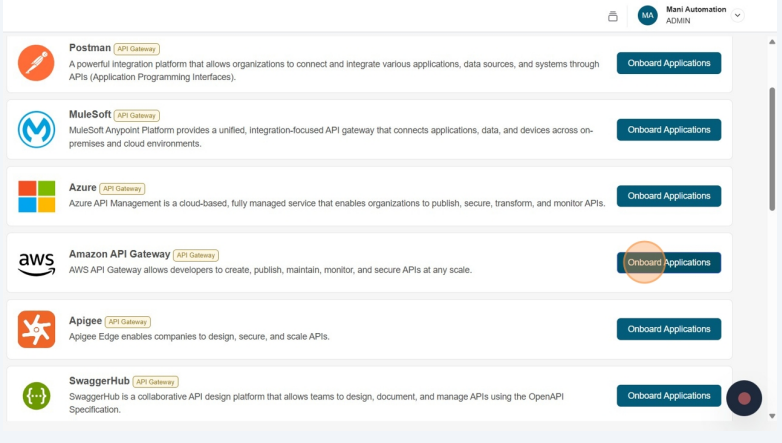The height and width of the screenshot is (443, 782).
Task: Click the API Gateway tag beside Postman
Action: click(x=137, y=49)
